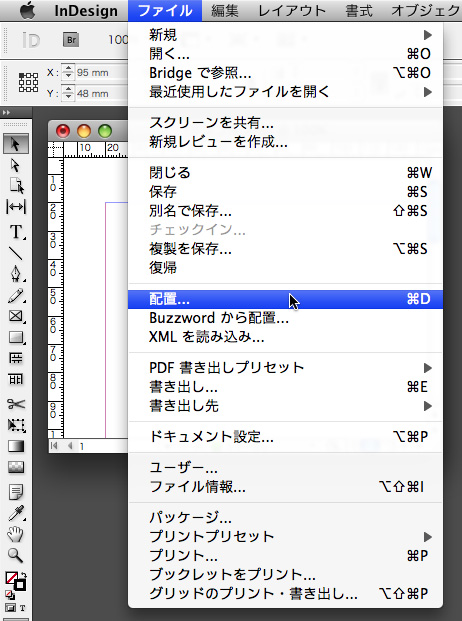Image resolution: width=462 pixels, height=621 pixels.
Task: Select the Pencil tool
Action: tap(16, 295)
